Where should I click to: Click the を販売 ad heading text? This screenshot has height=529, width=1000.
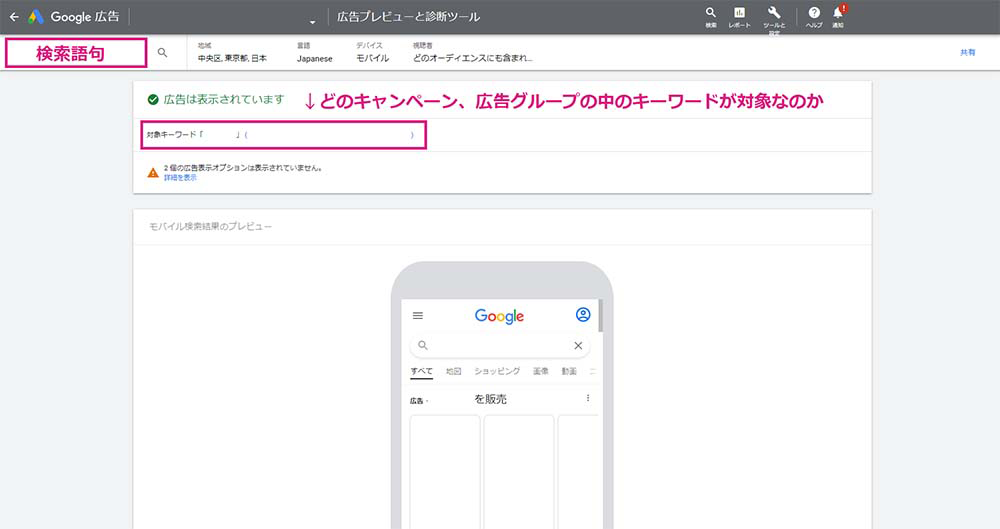tap(490, 399)
